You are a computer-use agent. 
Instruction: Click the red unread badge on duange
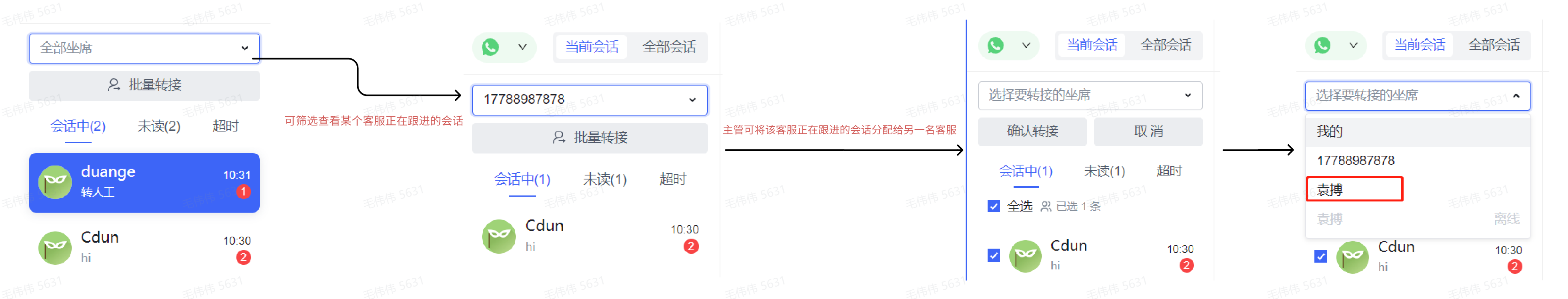coord(244,191)
